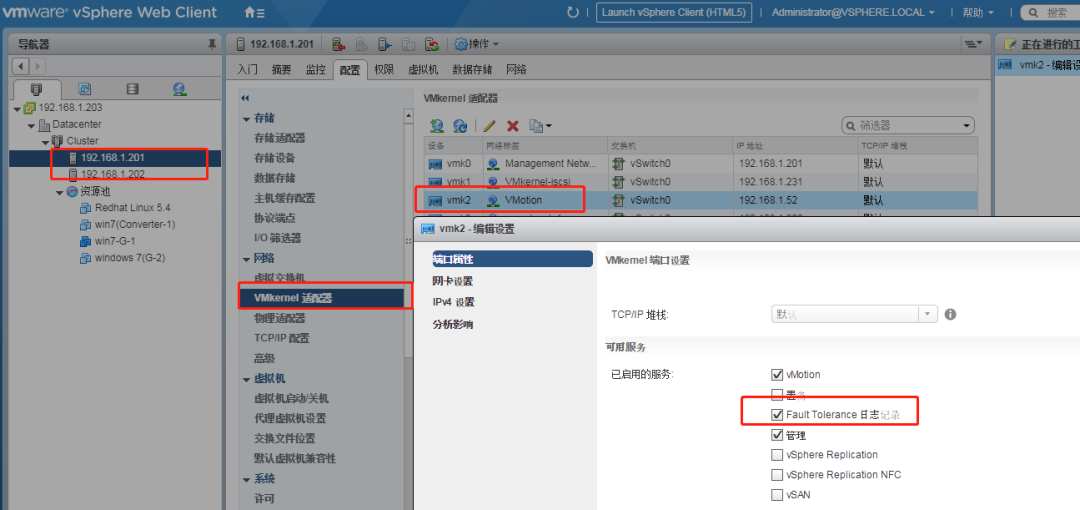The height and width of the screenshot is (510, 1080).
Task: Add host networking icon in VMkernel toolbar
Action: coord(437,125)
